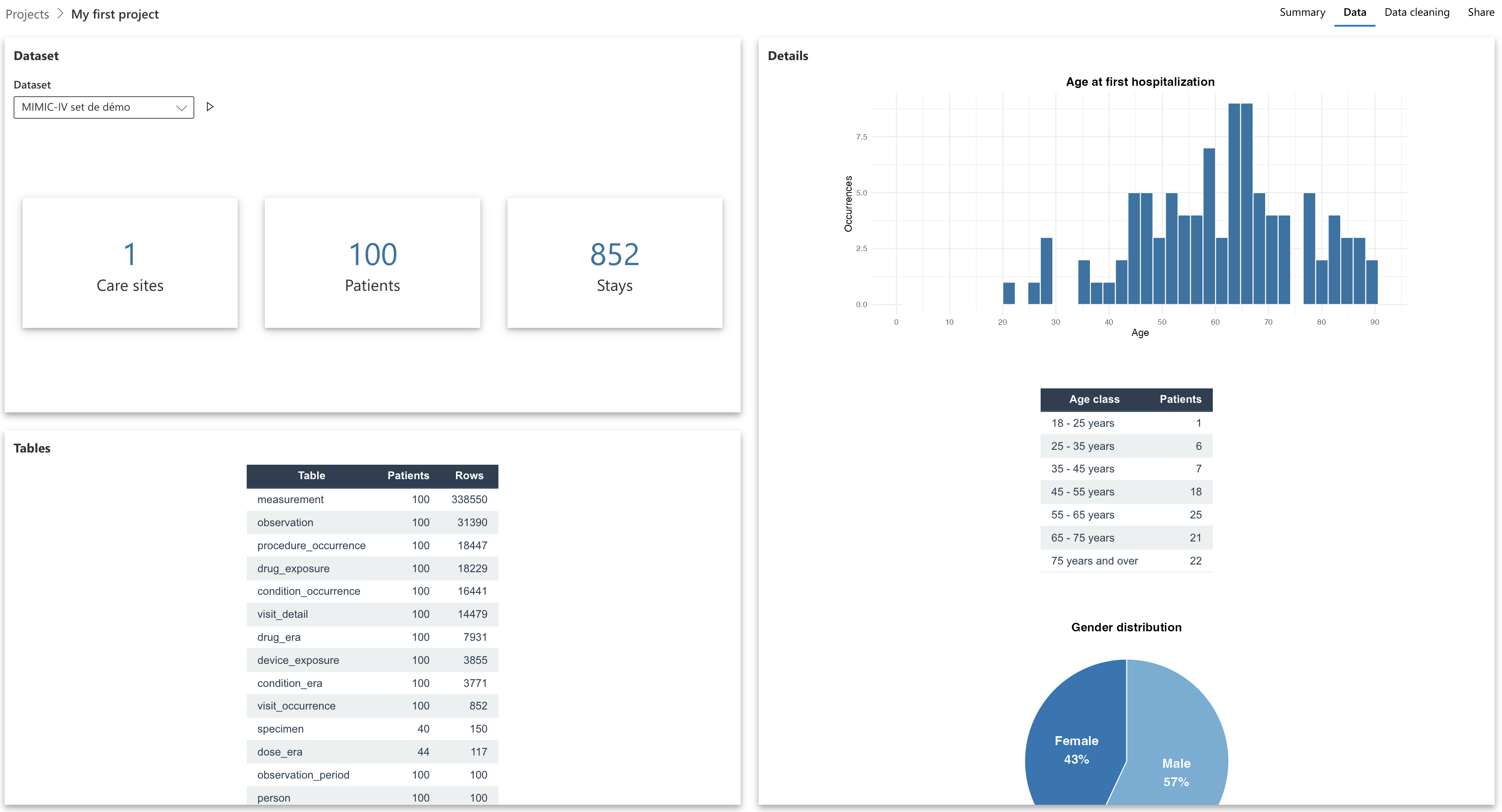Click the play icon beside the dataset dropdown

tap(211, 107)
